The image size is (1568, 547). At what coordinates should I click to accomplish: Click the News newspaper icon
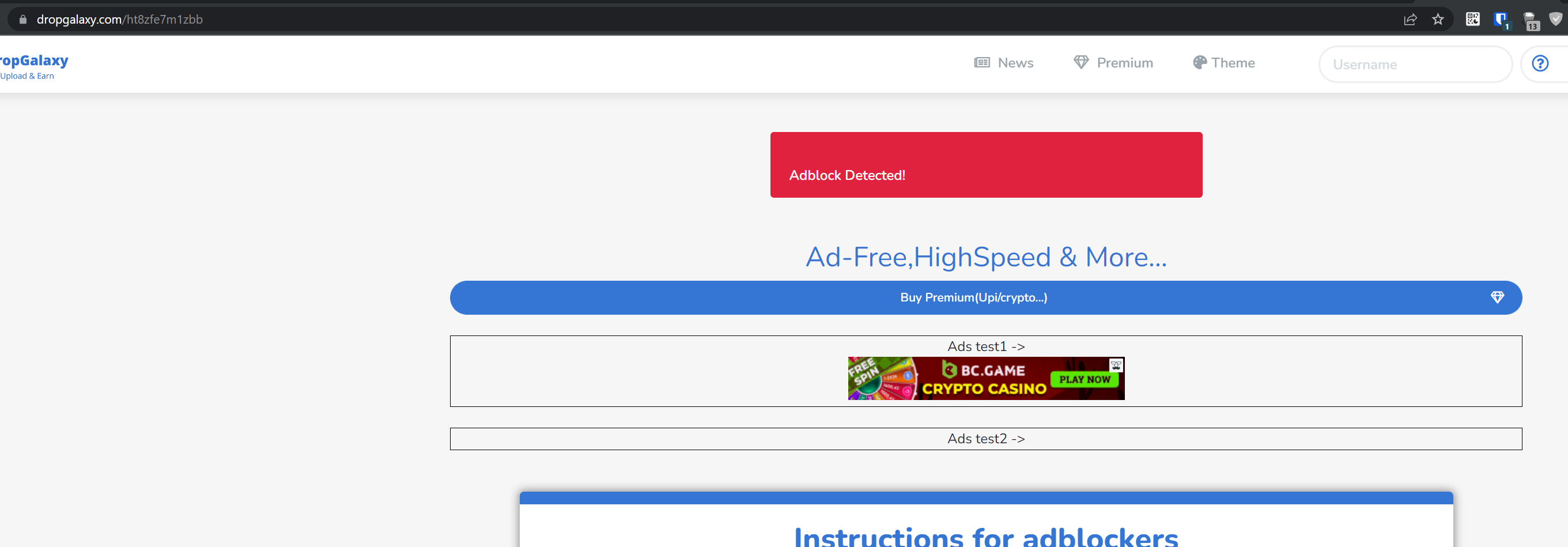[982, 62]
